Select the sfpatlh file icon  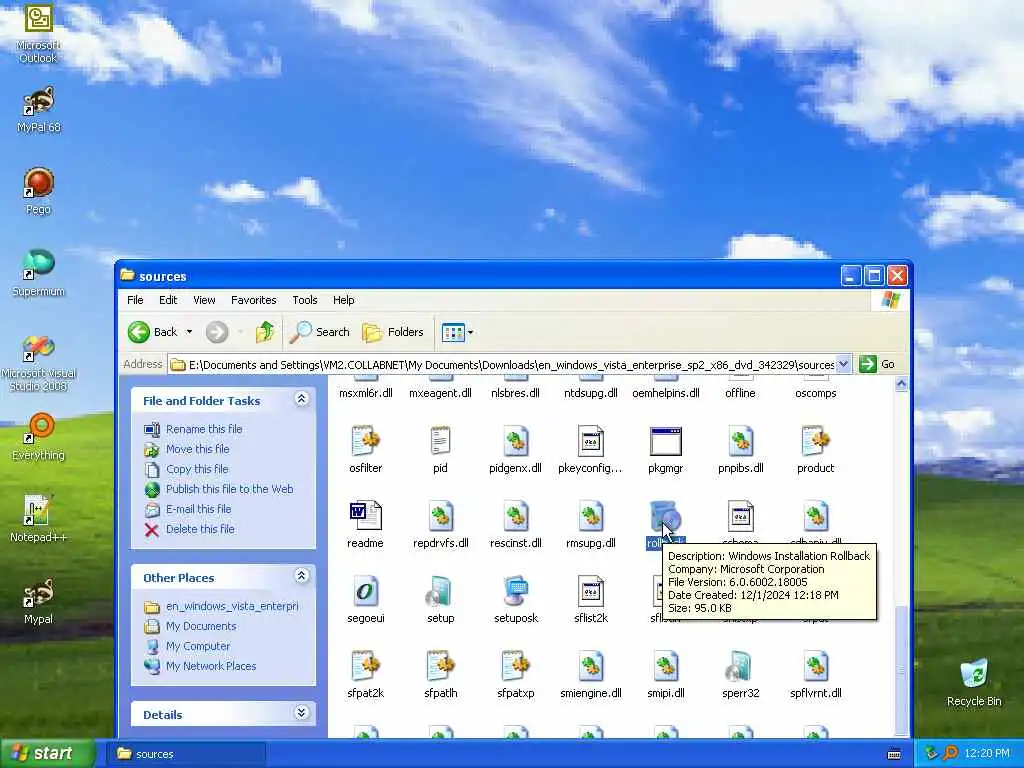coord(440,667)
